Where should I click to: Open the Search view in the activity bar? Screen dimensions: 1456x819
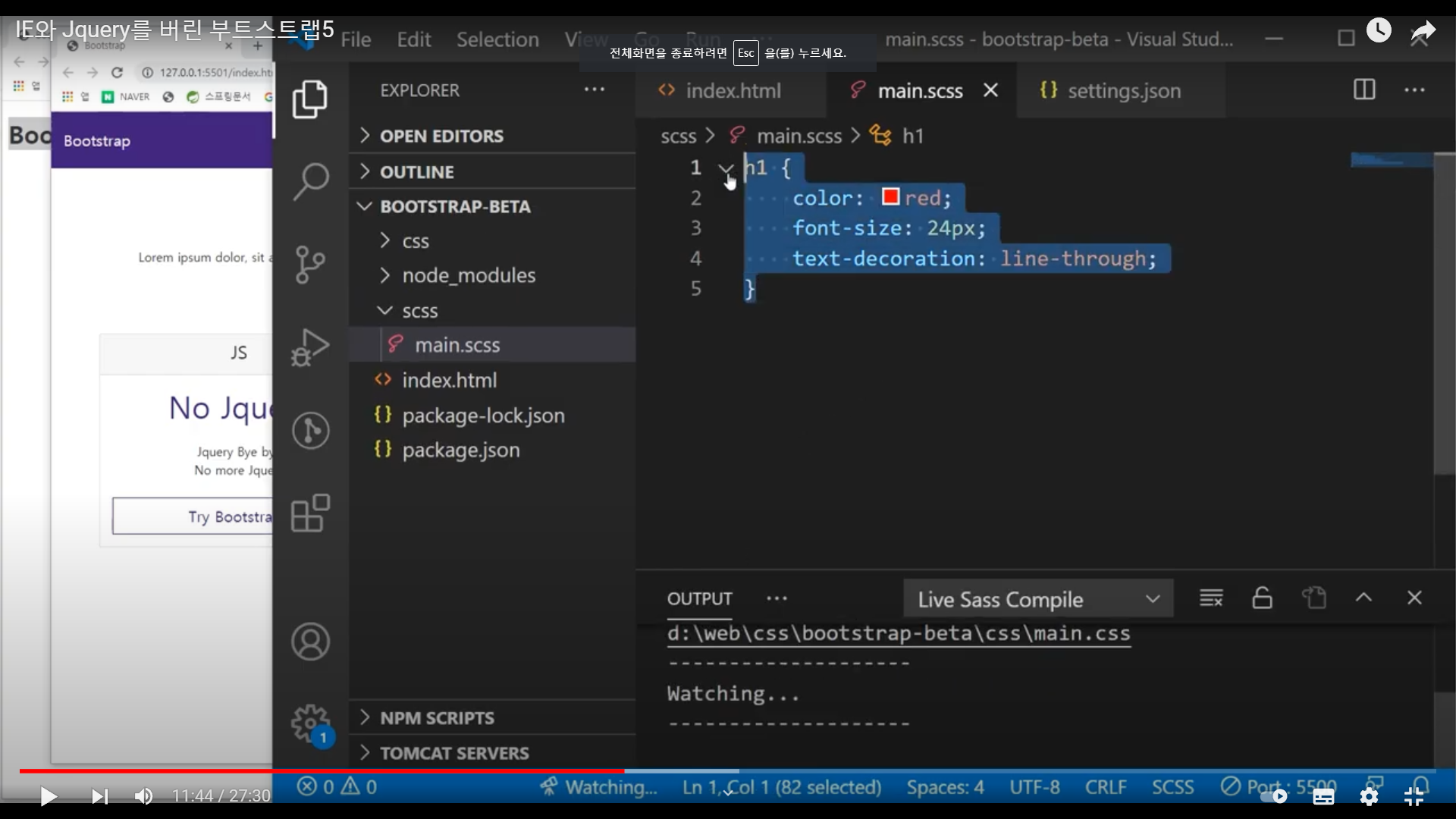point(310,182)
